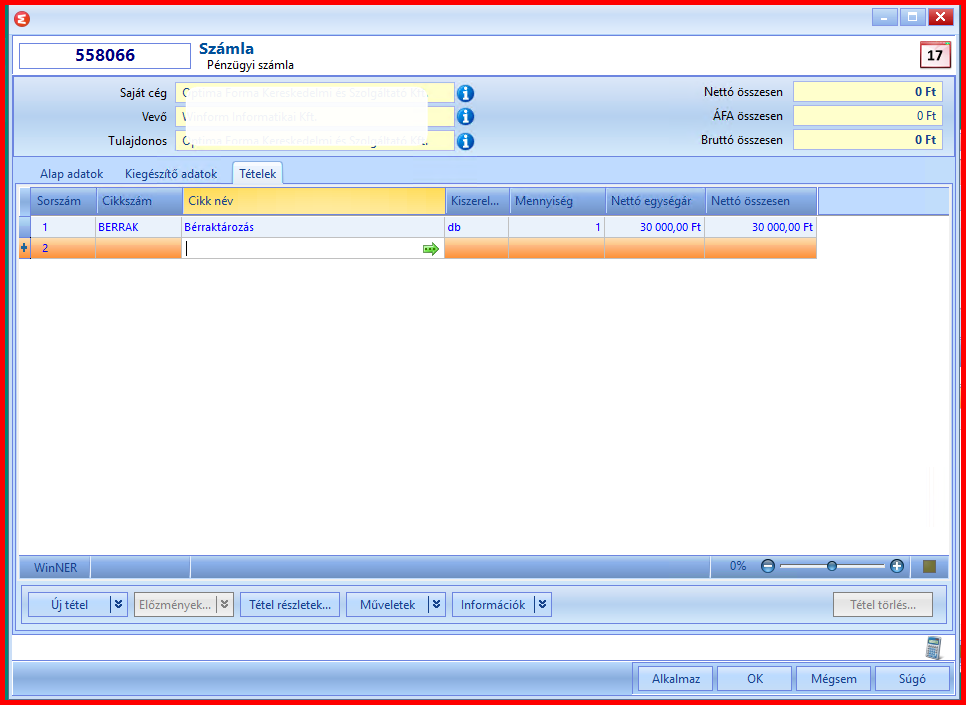966x705 pixels.
Task: Minimize the Számla window
Action: pos(884,17)
